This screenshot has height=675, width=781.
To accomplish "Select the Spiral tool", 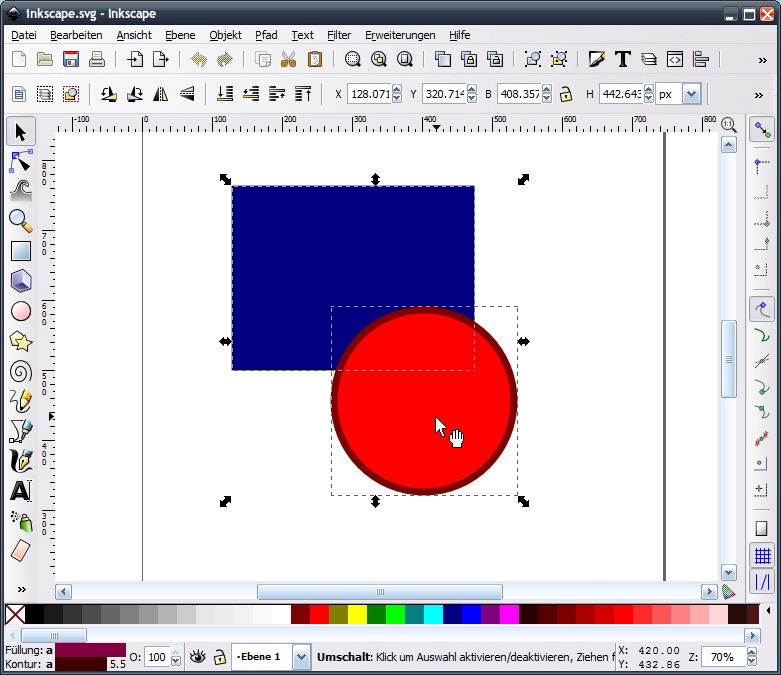I will coord(20,372).
